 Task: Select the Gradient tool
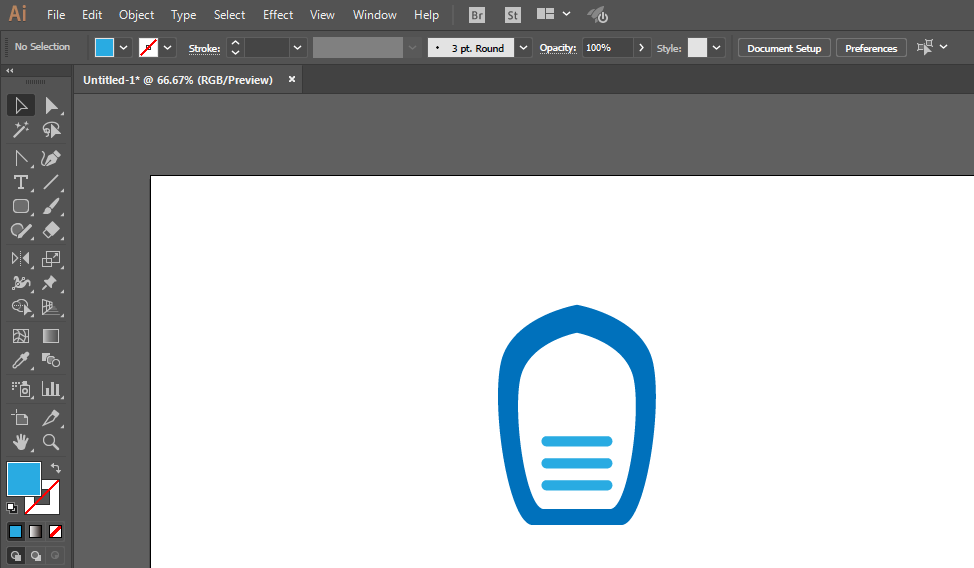point(51,336)
